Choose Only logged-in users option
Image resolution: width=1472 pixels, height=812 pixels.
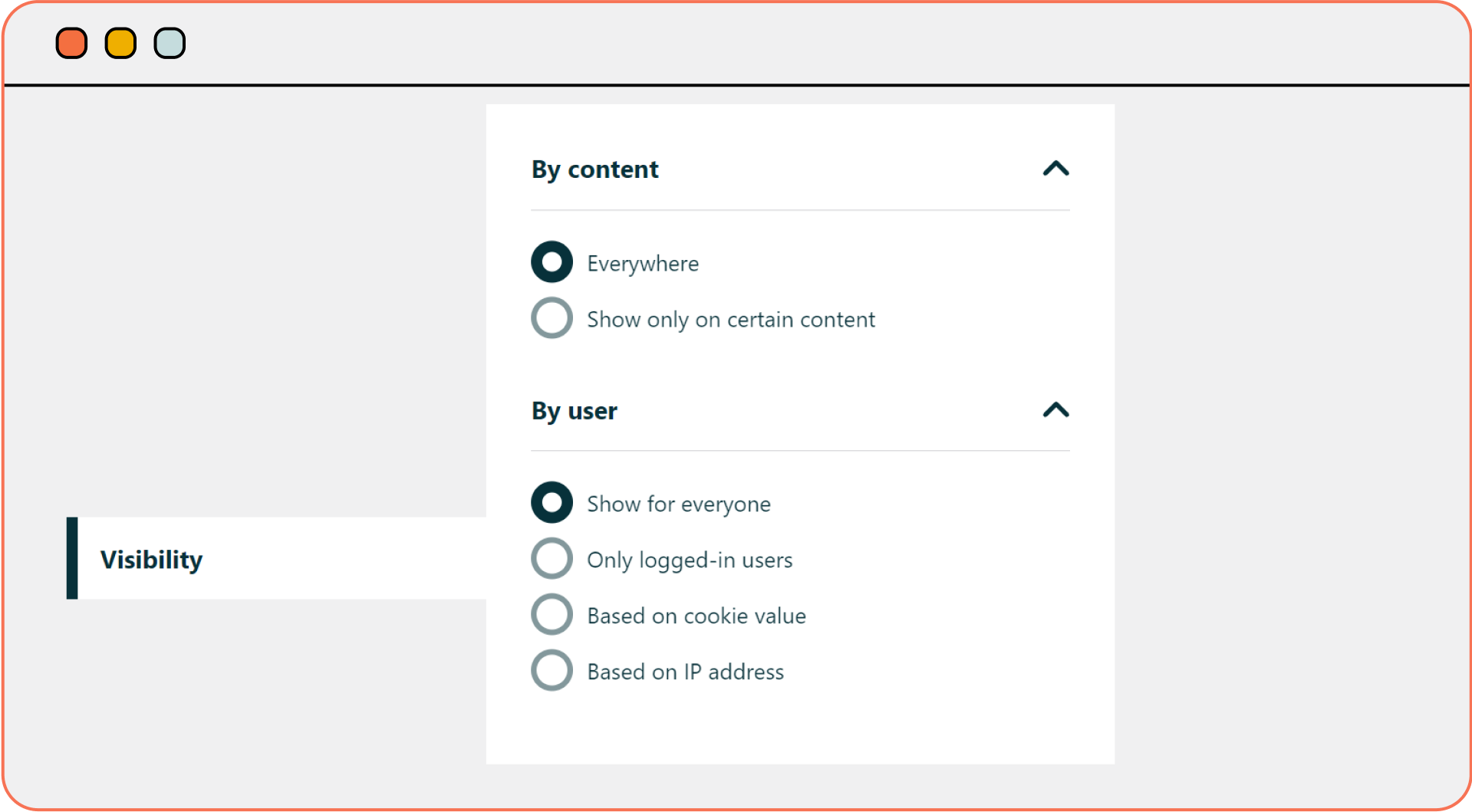pos(552,558)
